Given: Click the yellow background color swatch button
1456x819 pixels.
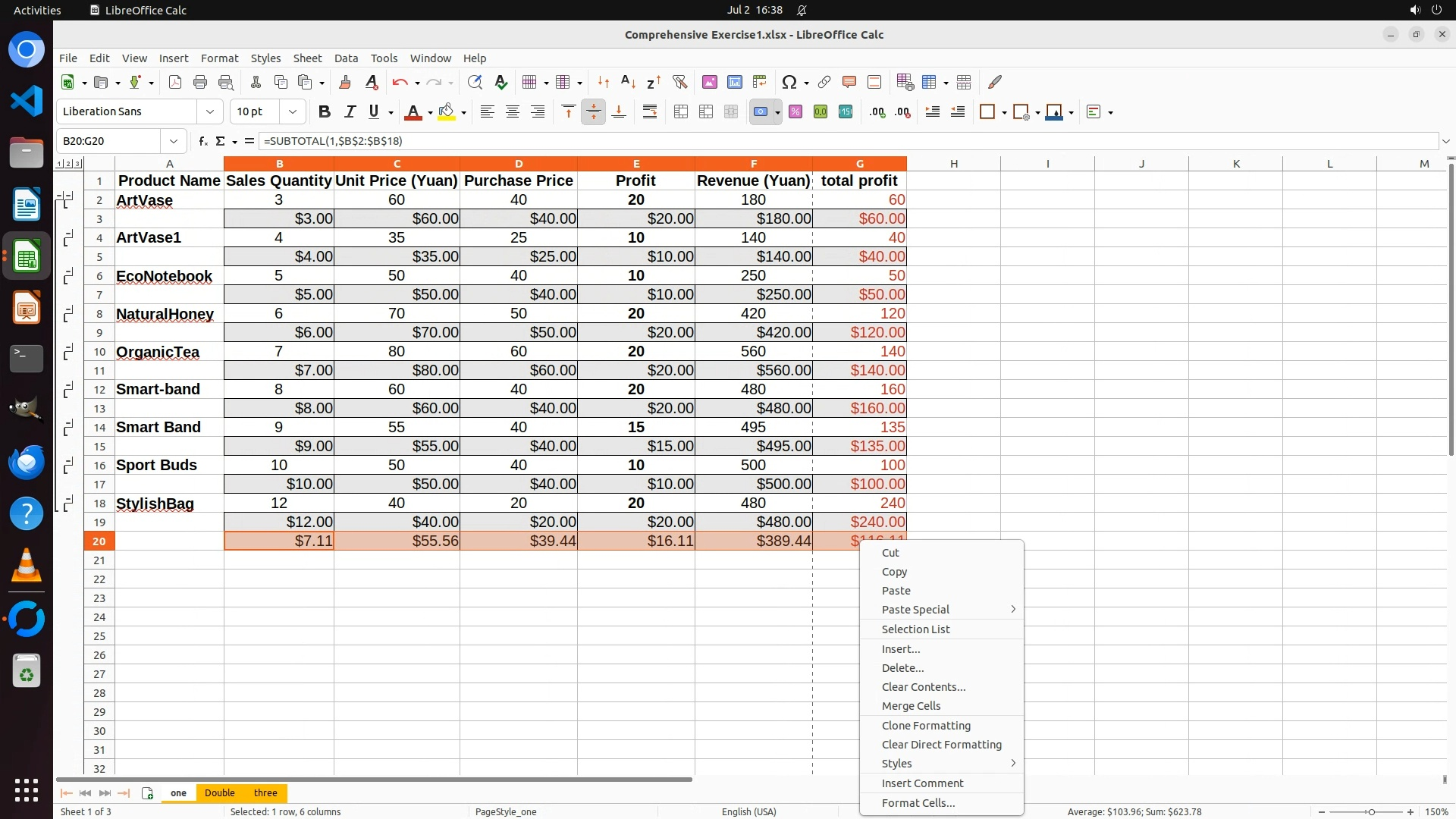Looking at the screenshot, I should [x=447, y=111].
